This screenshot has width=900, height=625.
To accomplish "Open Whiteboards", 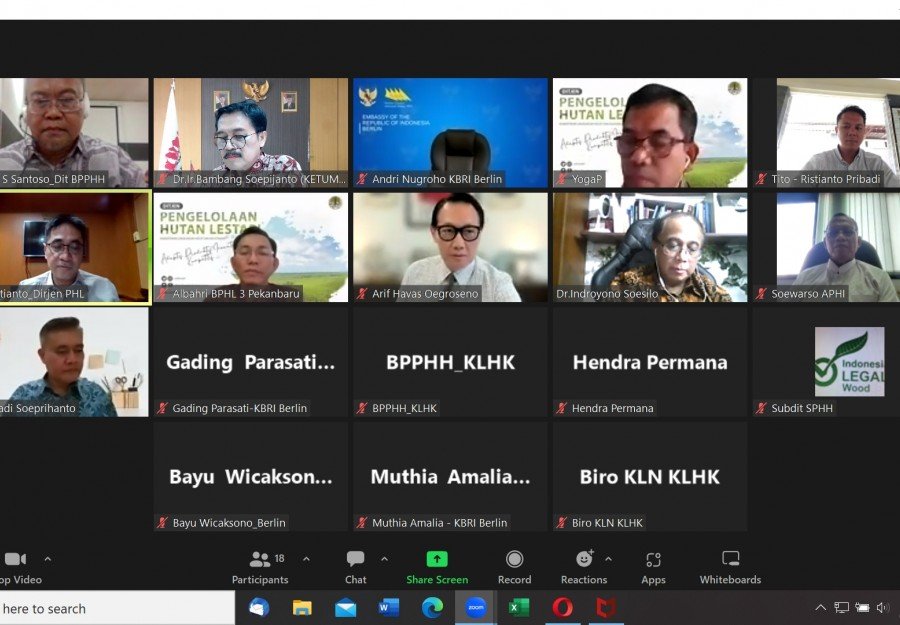I will (x=730, y=567).
